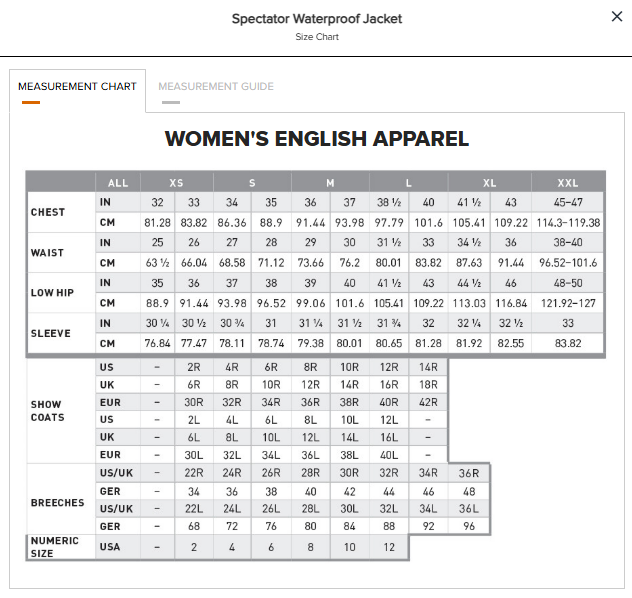Select the sleeve value 31 ¾
The height and width of the screenshot is (598, 632).
point(389,323)
